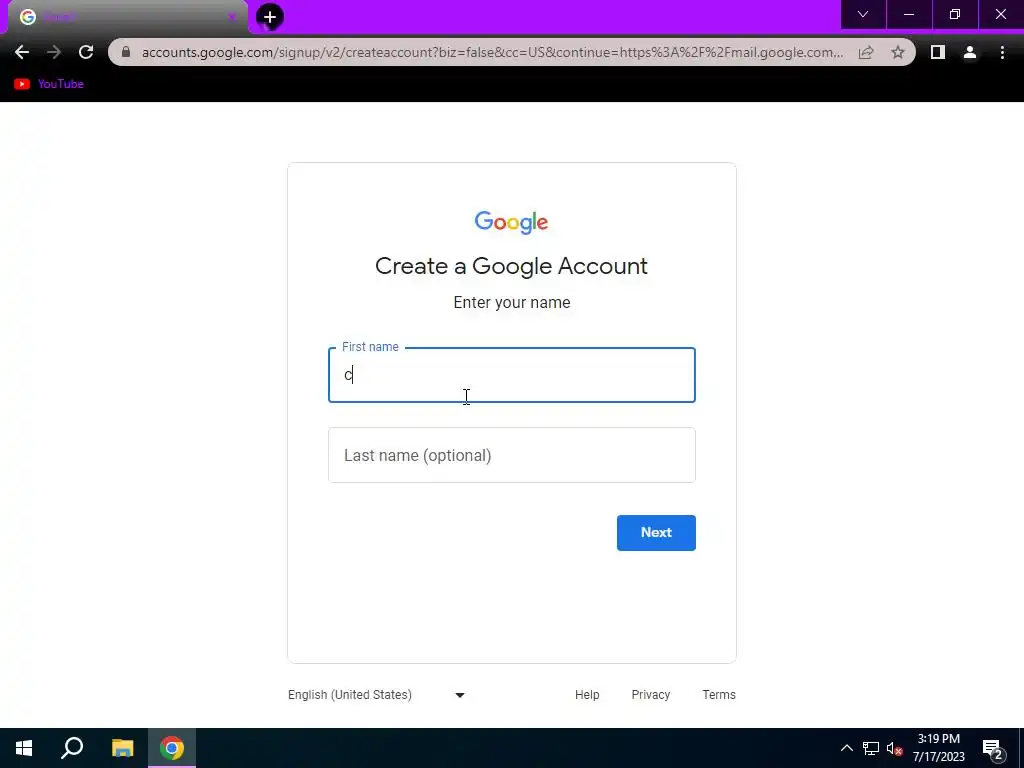Screen dimensions: 1024x768
Task: Show hidden system tray icons
Action: coord(846,748)
